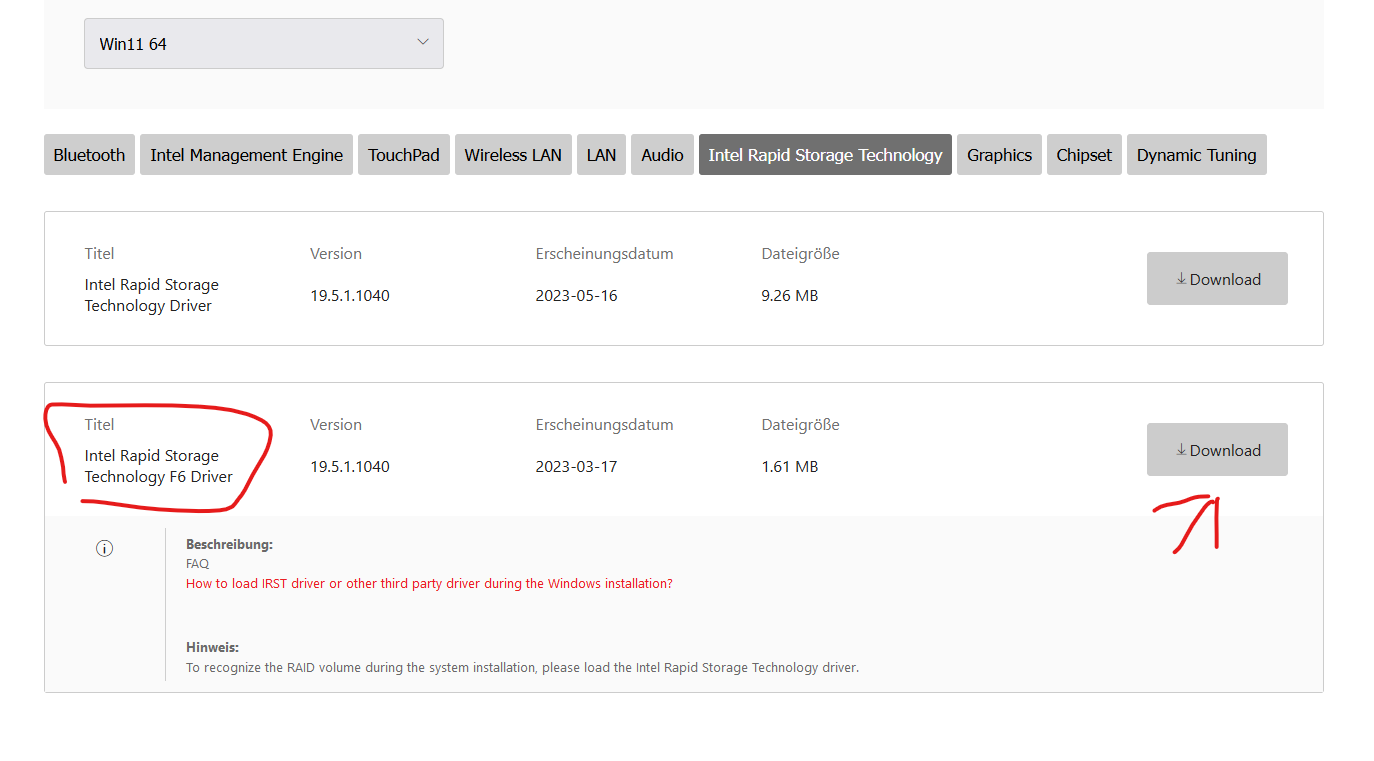The image size is (1374, 761).
Task: Select the Intel Rapid Storage Technology tab
Action: (825, 155)
